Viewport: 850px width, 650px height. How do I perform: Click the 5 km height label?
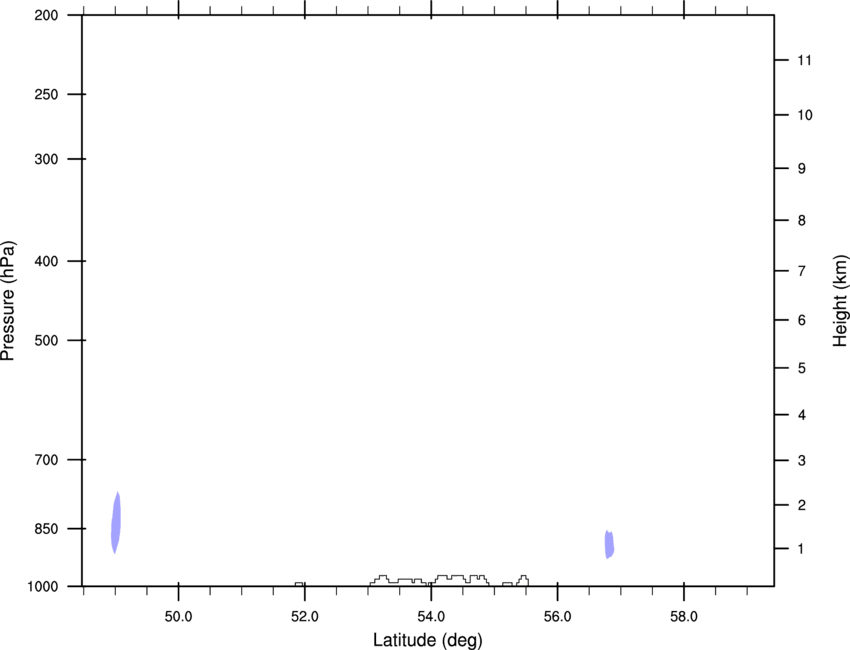(x=802, y=368)
